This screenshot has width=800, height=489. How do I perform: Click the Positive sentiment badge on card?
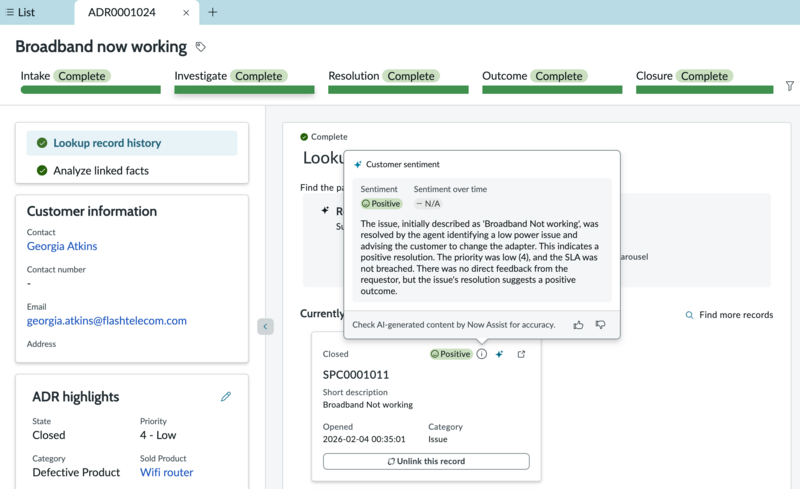coord(451,354)
